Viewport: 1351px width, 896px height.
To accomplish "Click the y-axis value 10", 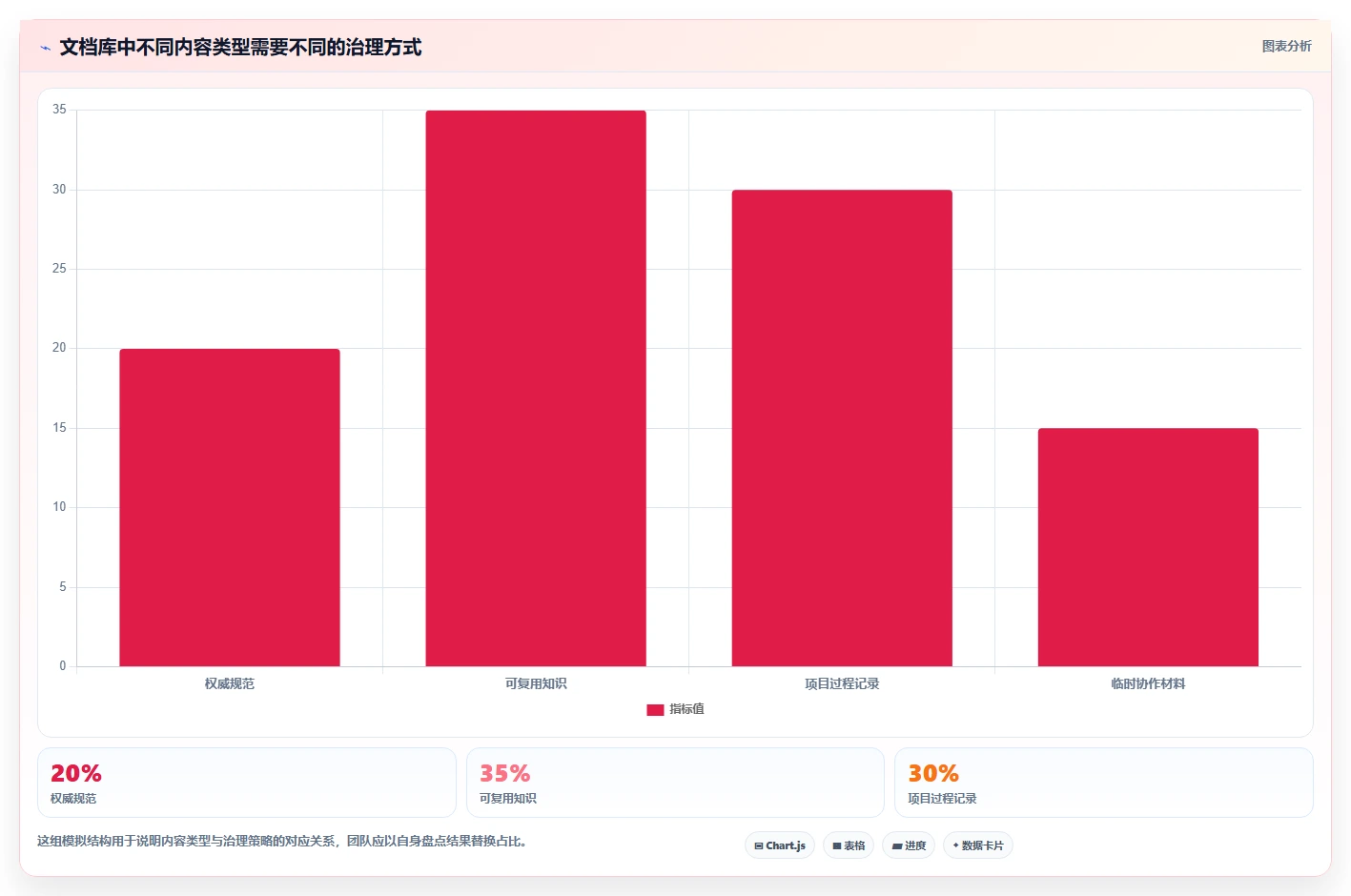I will pos(59,507).
